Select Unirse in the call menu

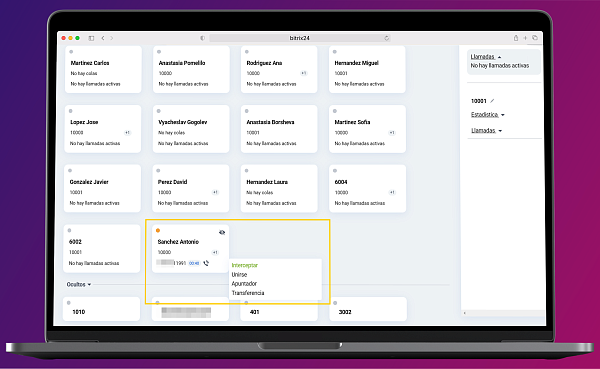pyautogui.click(x=239, y=274)
